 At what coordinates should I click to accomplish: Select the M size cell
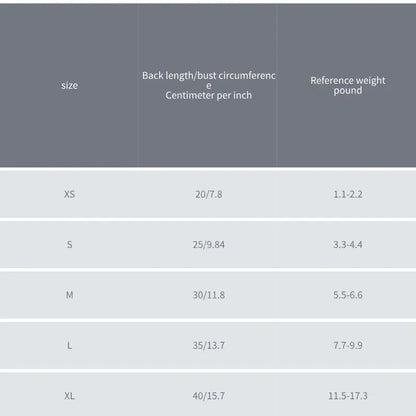click(69, 295)
